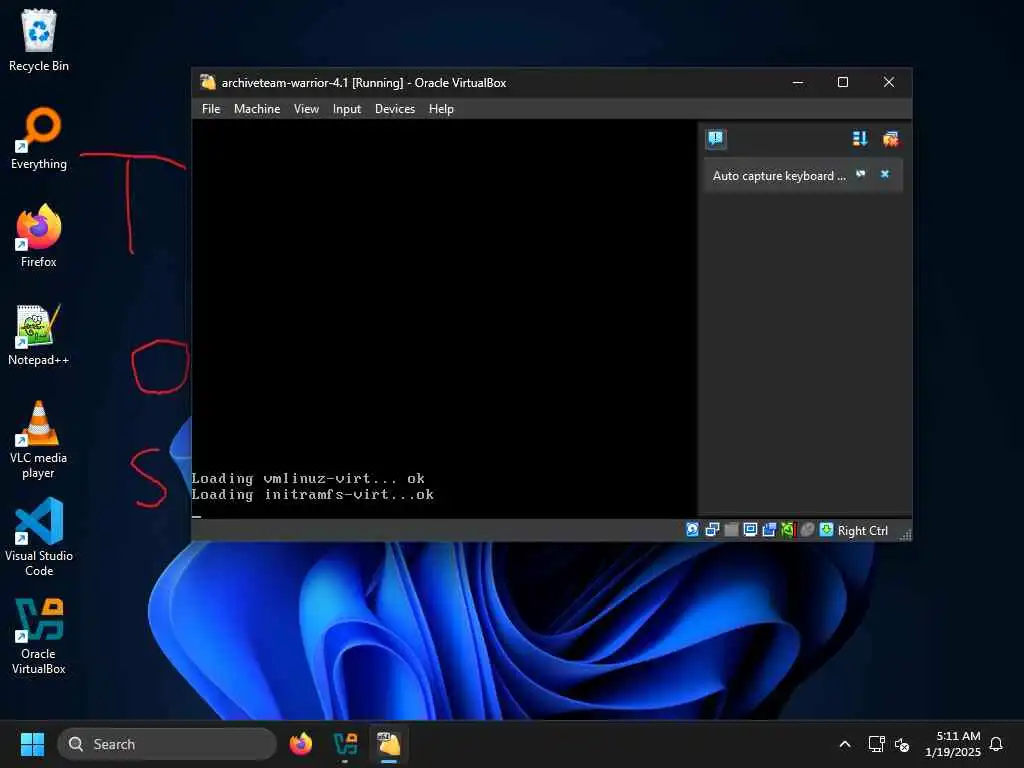This screenshot has width=1024, height=768.
Task: Open the Machine menu
Action: click(257, 109)
